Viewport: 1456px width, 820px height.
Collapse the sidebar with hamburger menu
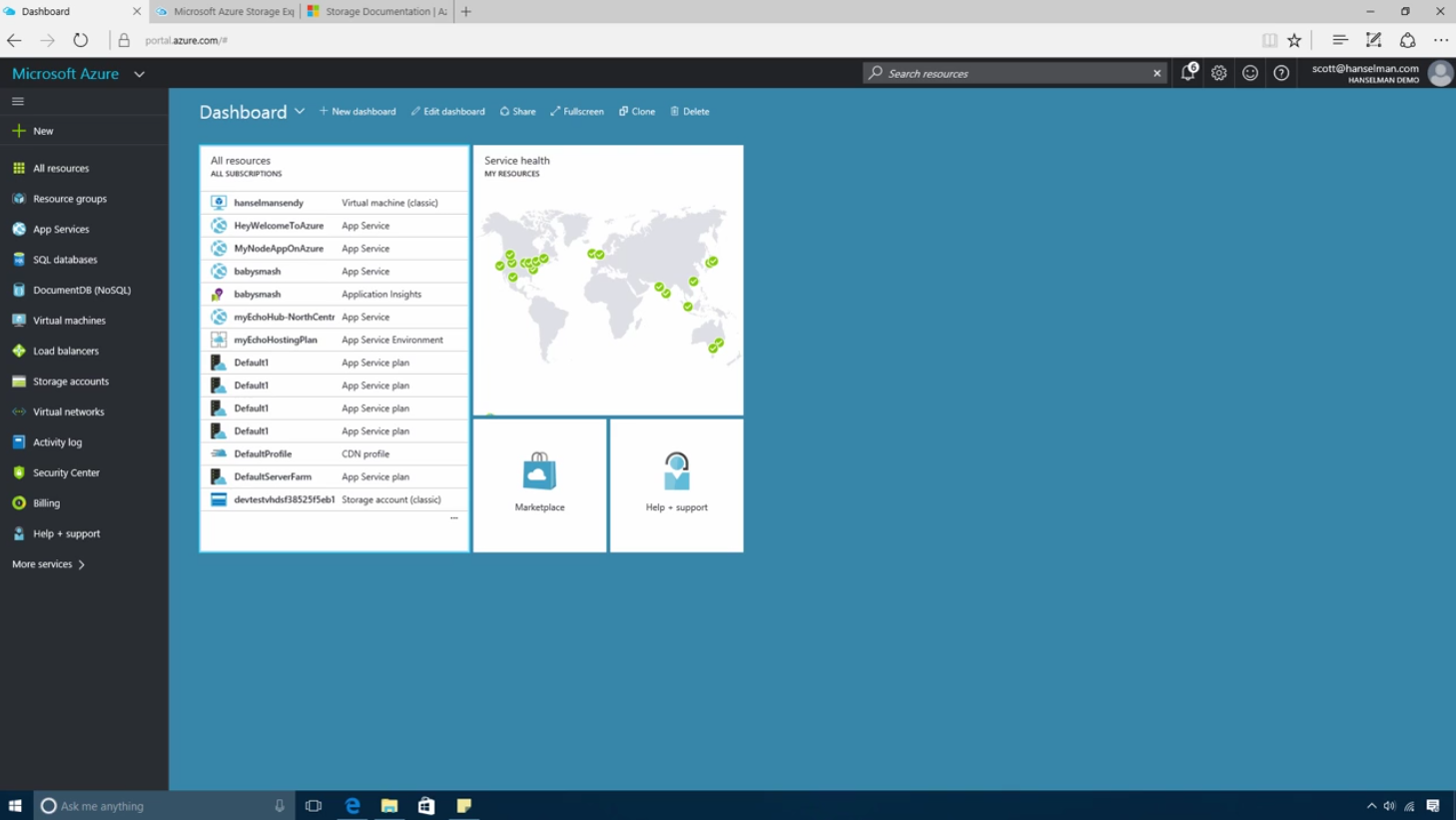click(x=18, y=101)
